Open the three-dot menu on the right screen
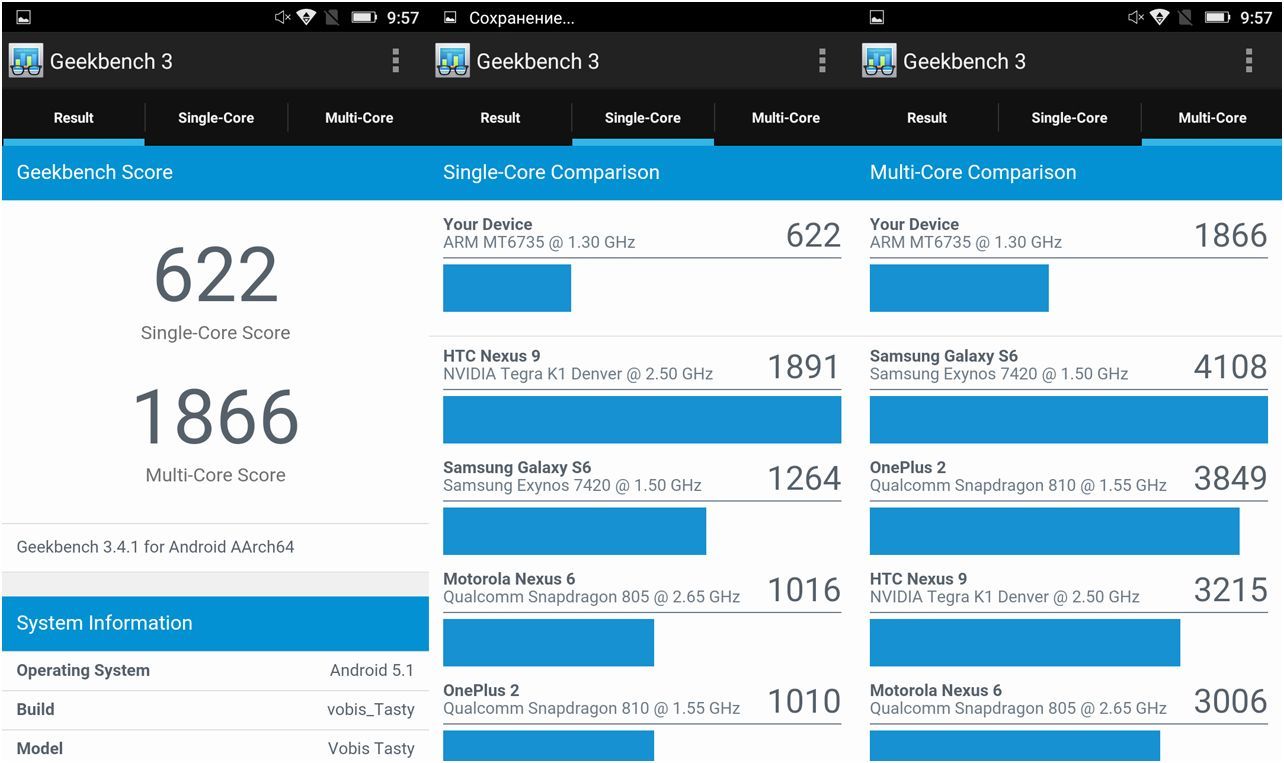Screen dimensions: 1284x763 (1248, 61)
